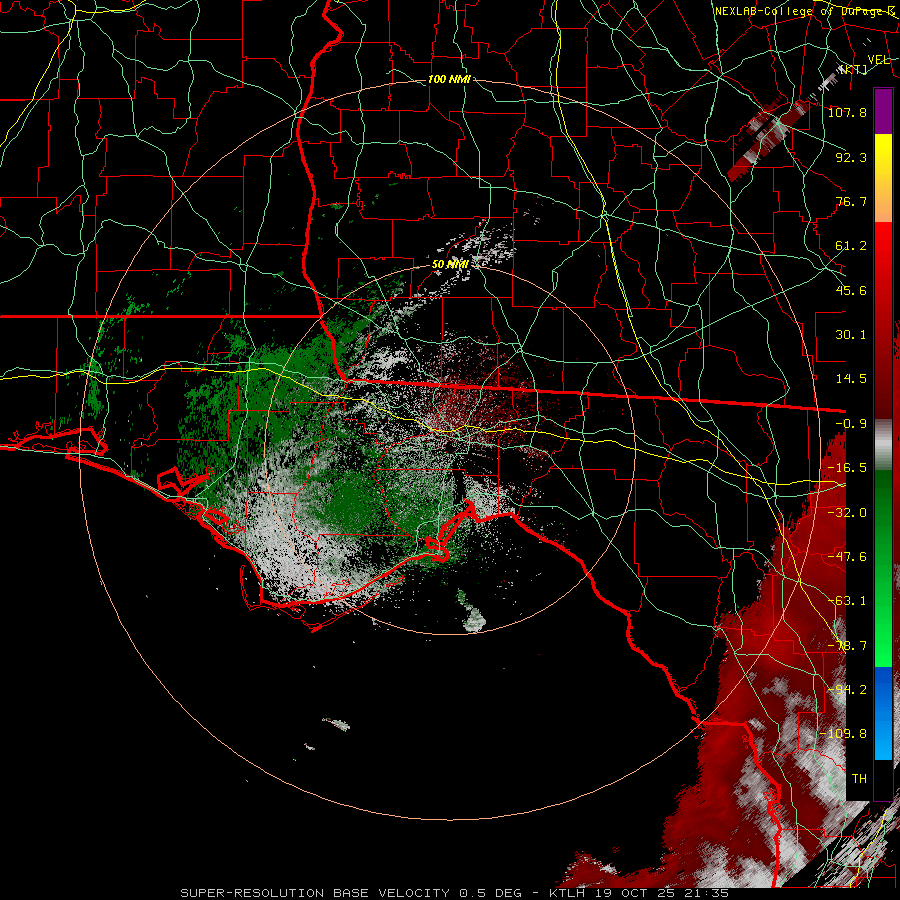Click the -16.5 value on velocity scale
Screen dimensions: 900x900
[x=847, y=468]
